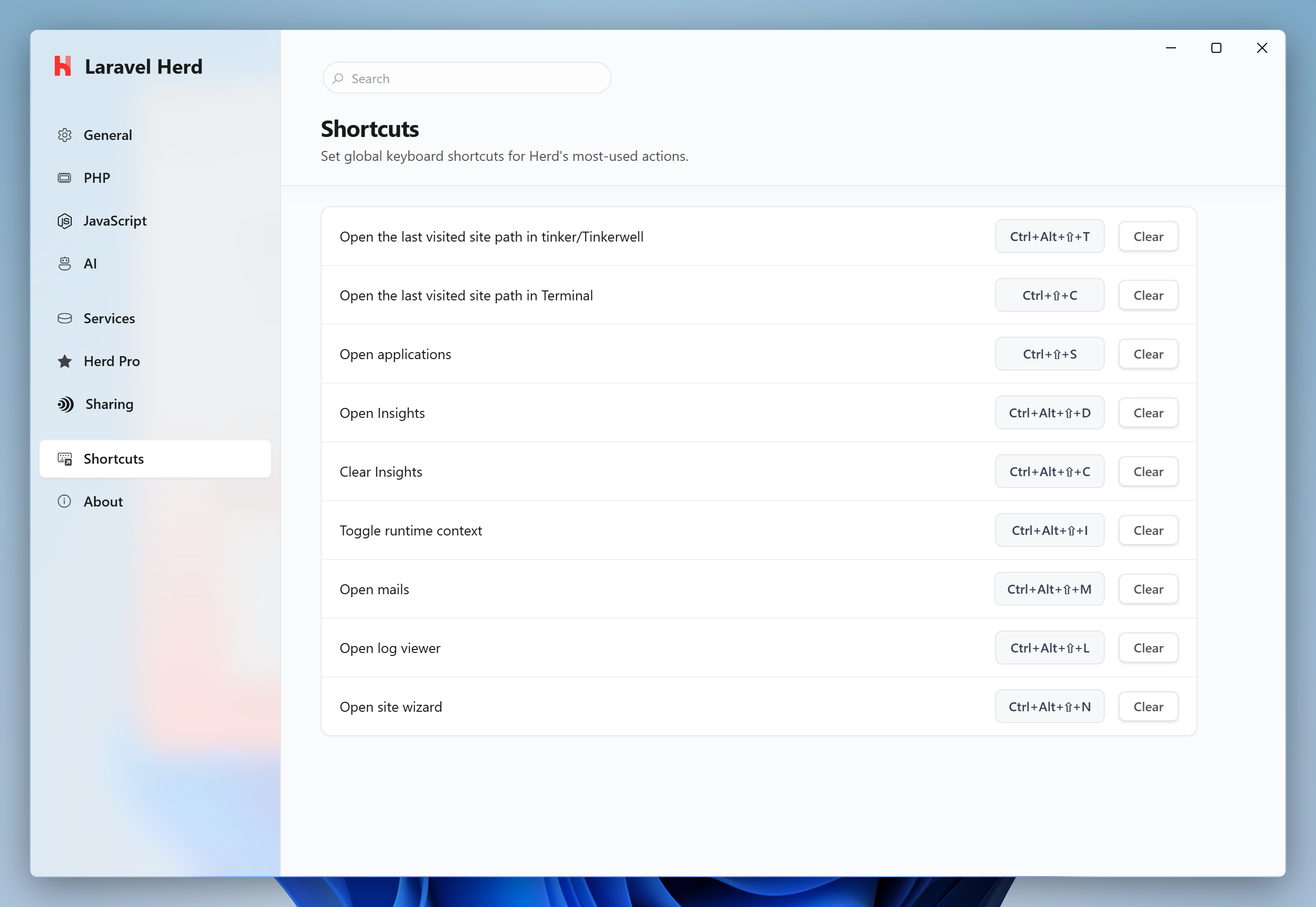Edit the Ctrl+Alt+⇧+I shortcut field
Image resolution: width=1316 pixels, height=907 pixels.
click(x=1050, y=530)
